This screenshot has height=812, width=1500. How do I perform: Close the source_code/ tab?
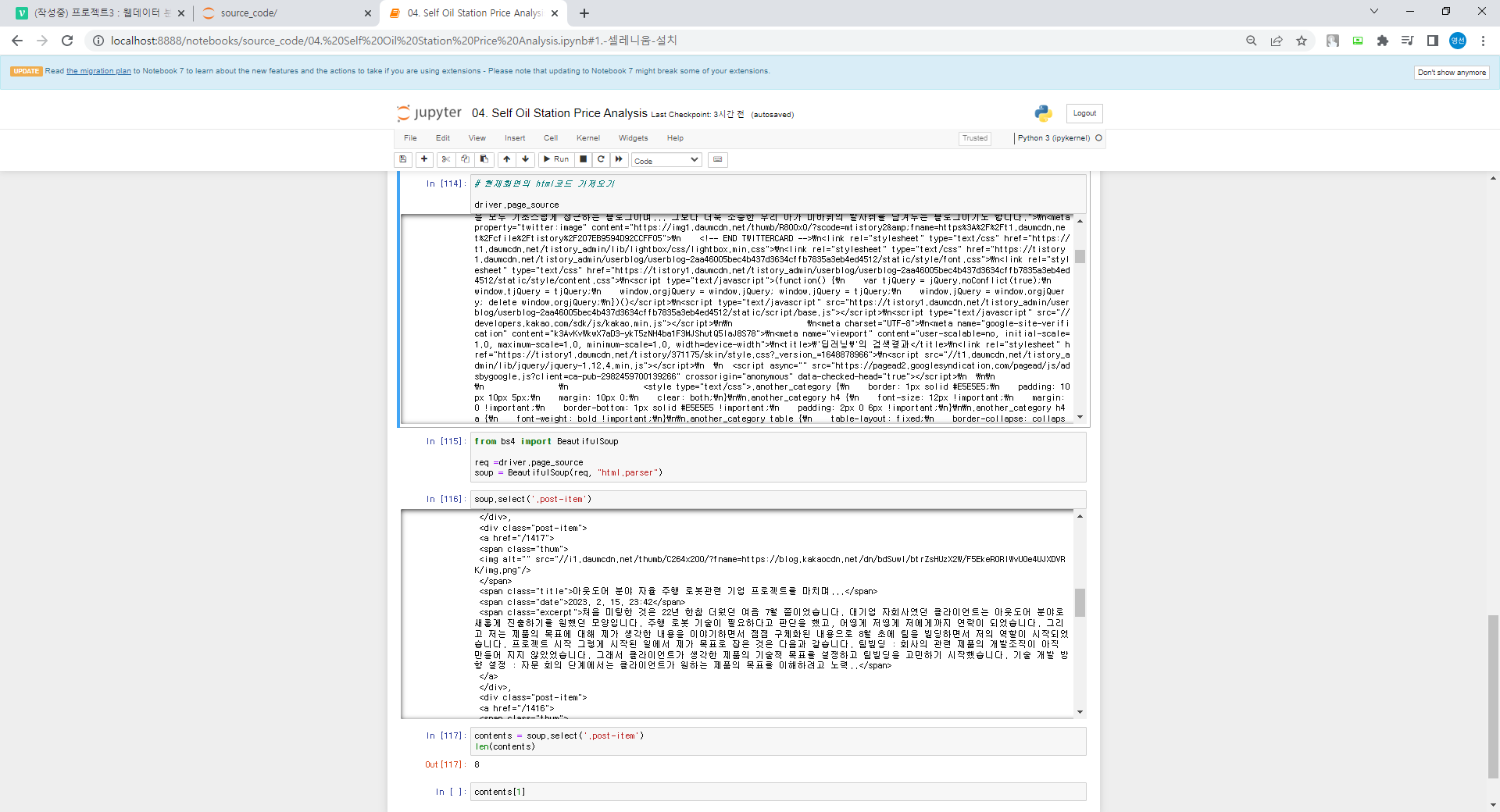[x=368, y=13]
